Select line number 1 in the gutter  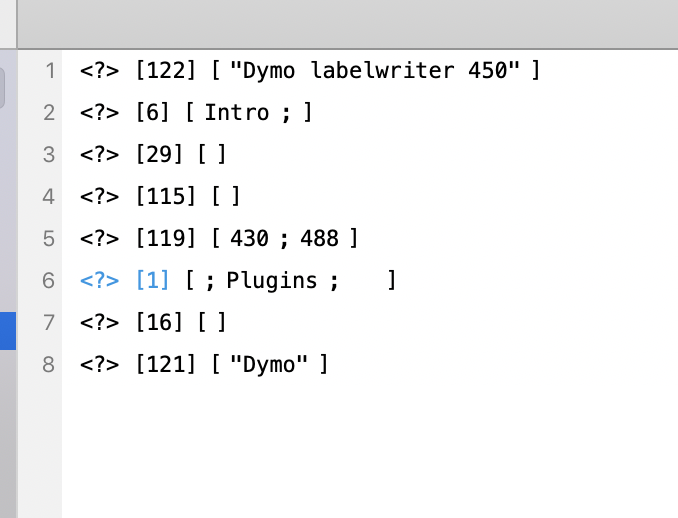51,71
